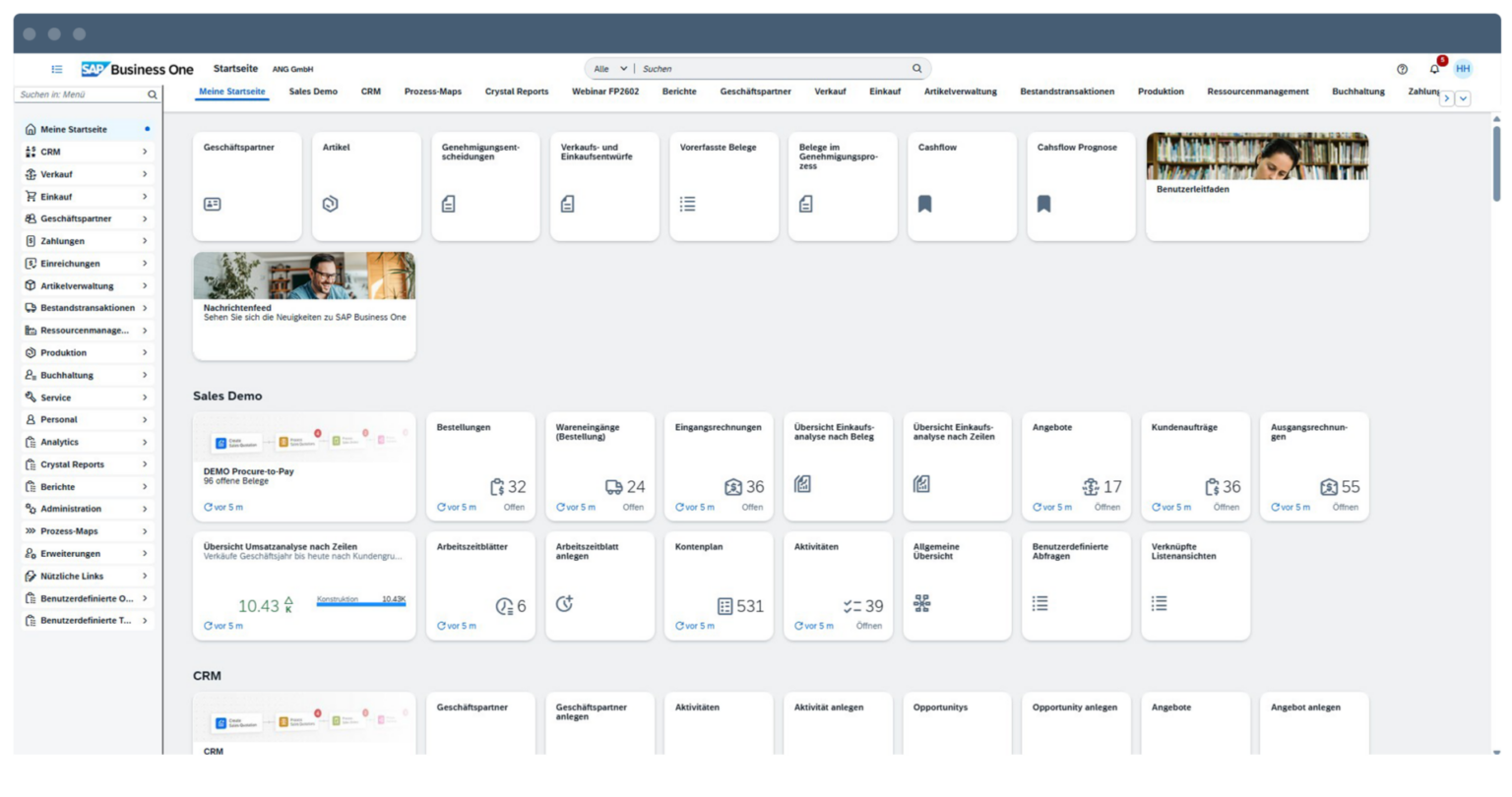Click the Cashflow bookmark icon
This screenshot has width=1512, height=797.
[925, 204]
